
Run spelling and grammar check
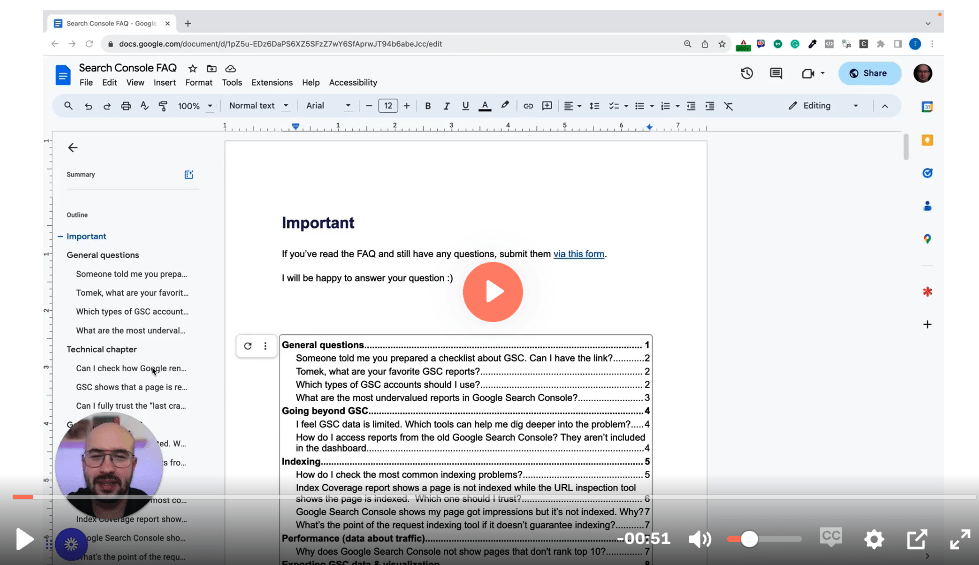pos(144,106)
